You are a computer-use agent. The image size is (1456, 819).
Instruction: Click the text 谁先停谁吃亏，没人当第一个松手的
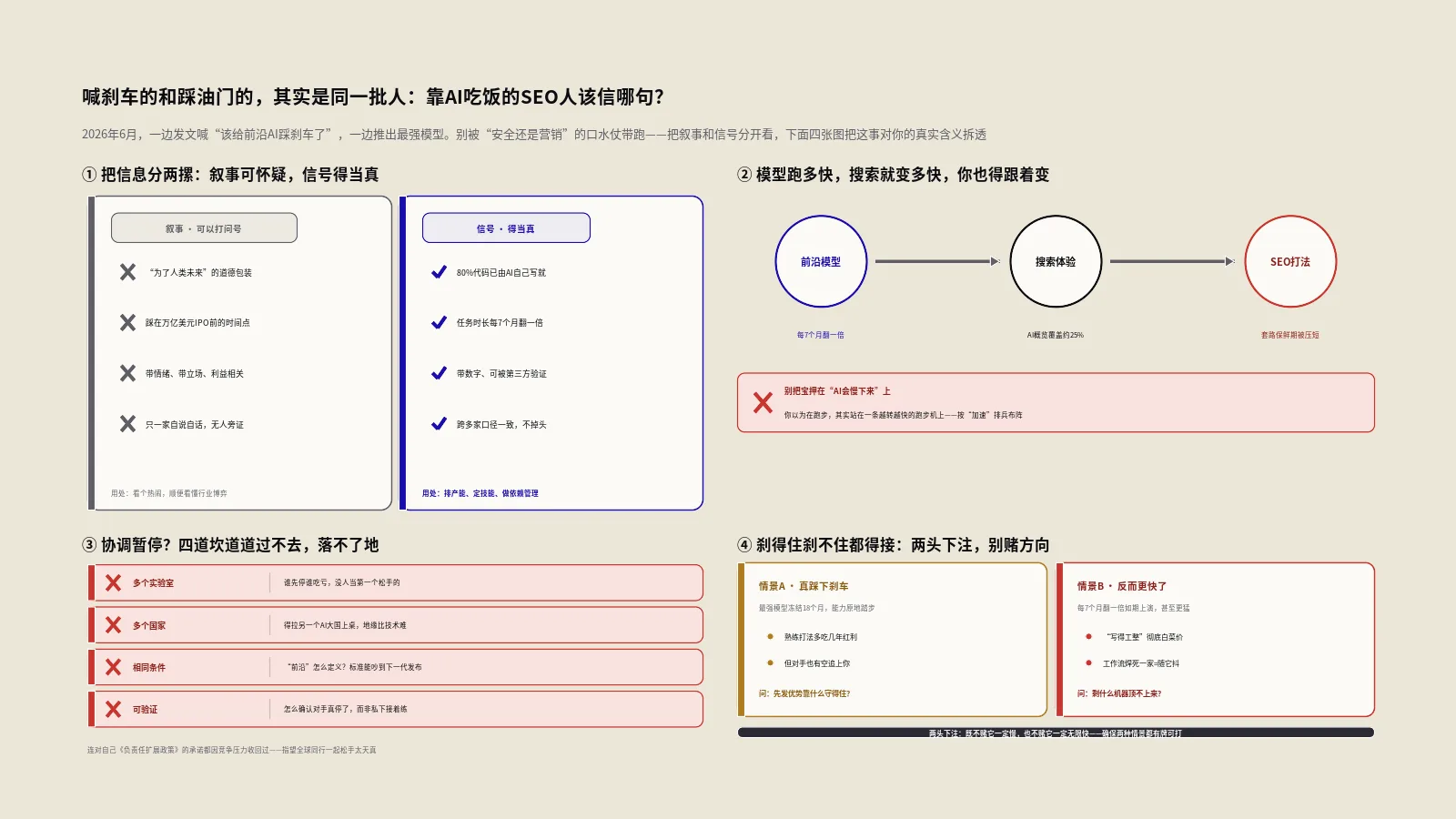click(x=341, y=582)
